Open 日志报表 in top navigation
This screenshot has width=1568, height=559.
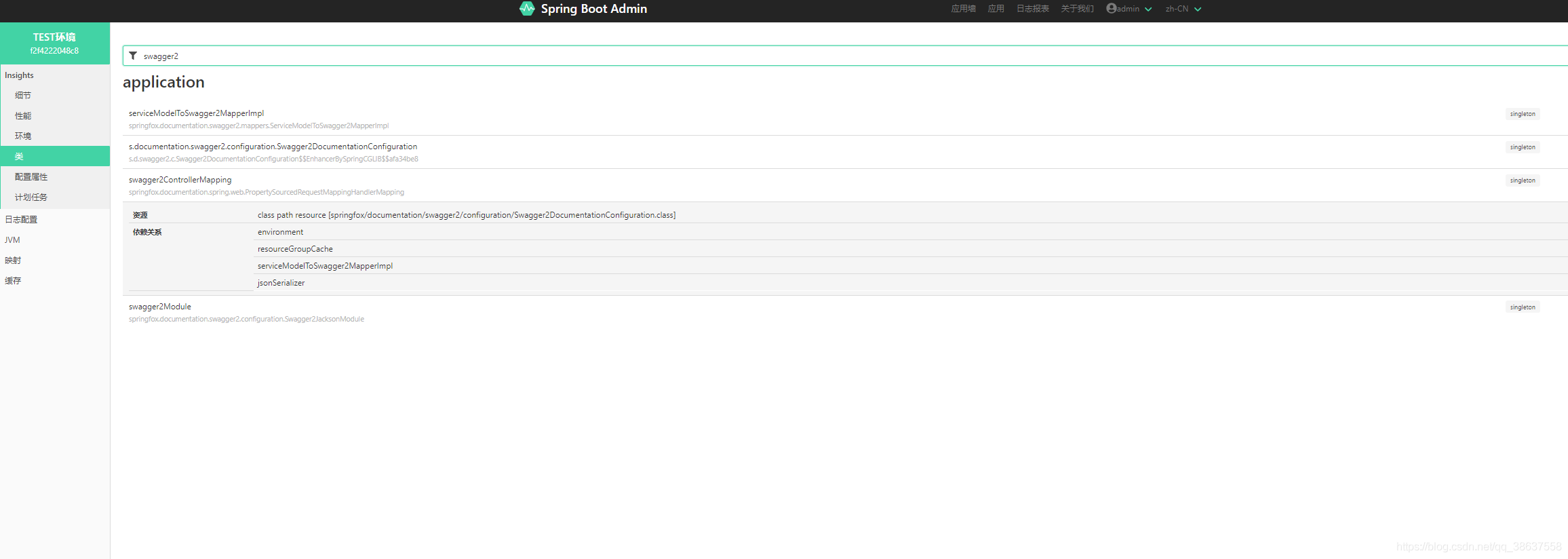[x=1032, y=9]
